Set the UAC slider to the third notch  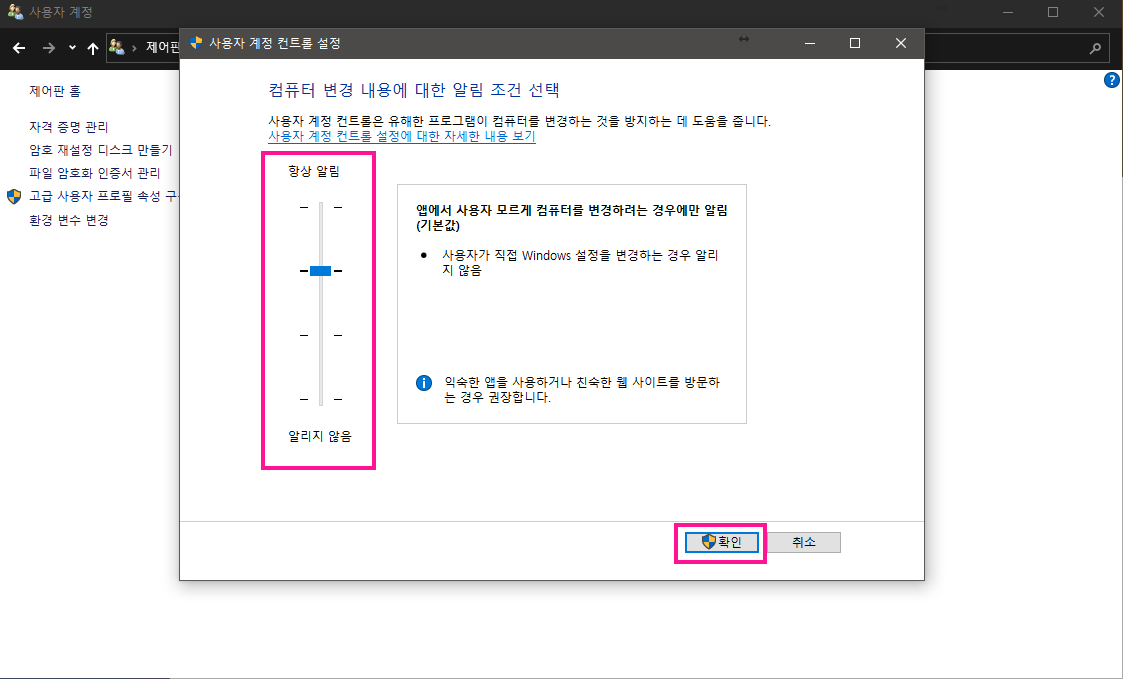321,335
